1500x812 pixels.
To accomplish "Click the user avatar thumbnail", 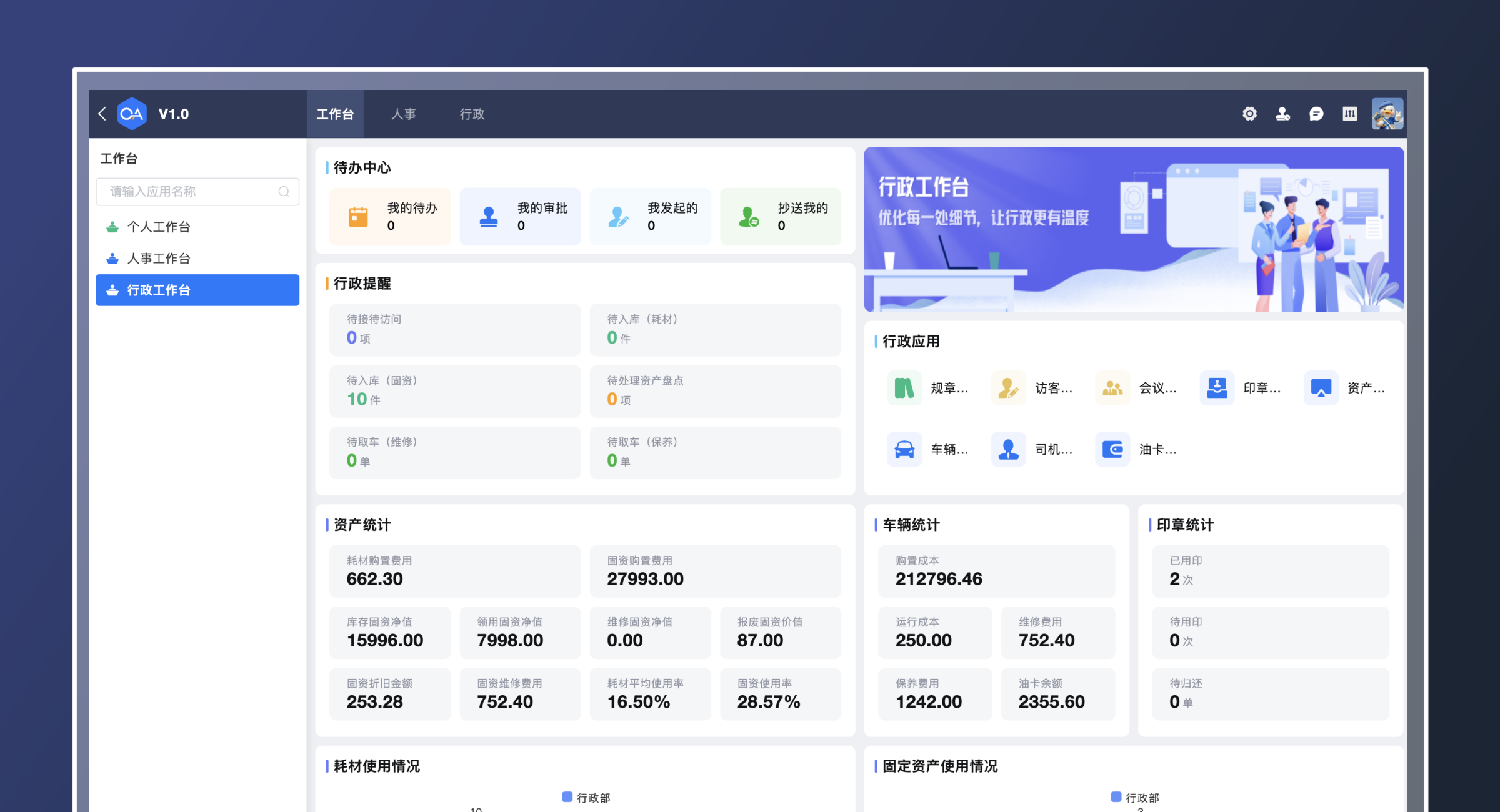I will 1387,114.
